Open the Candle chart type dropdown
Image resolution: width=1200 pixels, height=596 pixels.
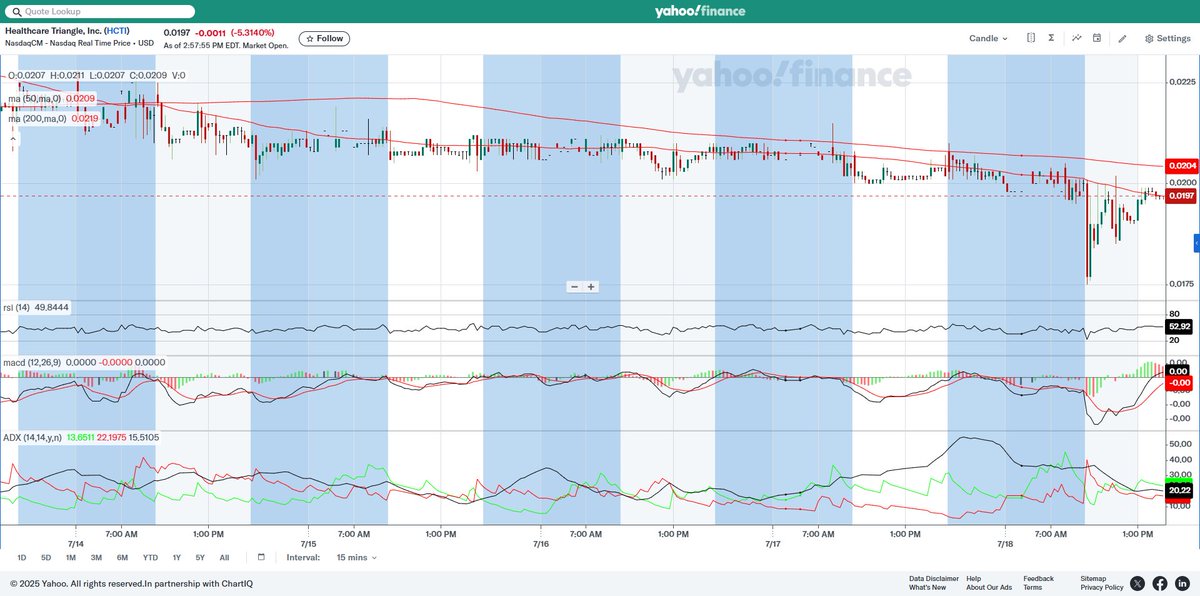click(988, 39)
